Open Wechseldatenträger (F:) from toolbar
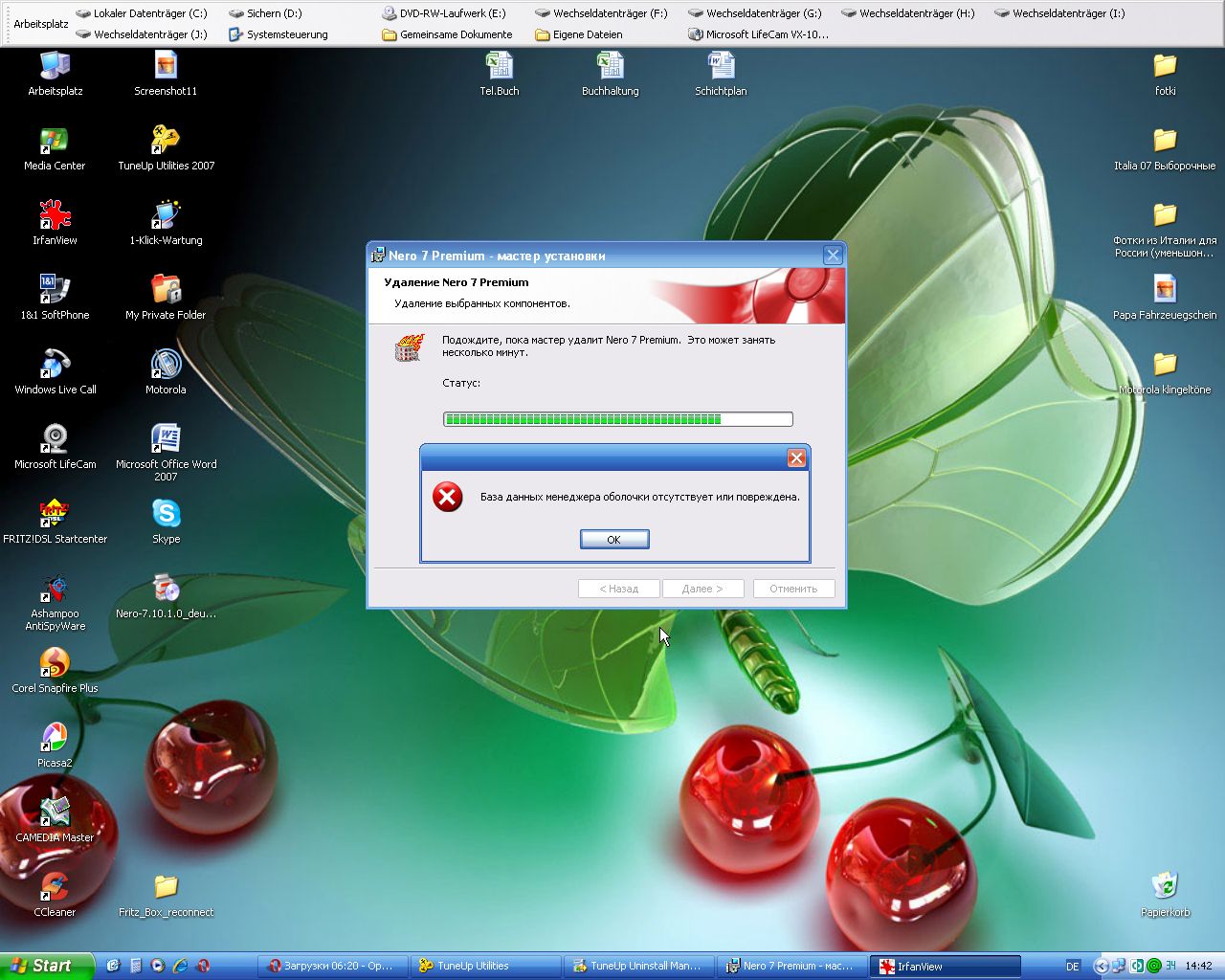The image size is (1225, 980). tap(601, 13)
